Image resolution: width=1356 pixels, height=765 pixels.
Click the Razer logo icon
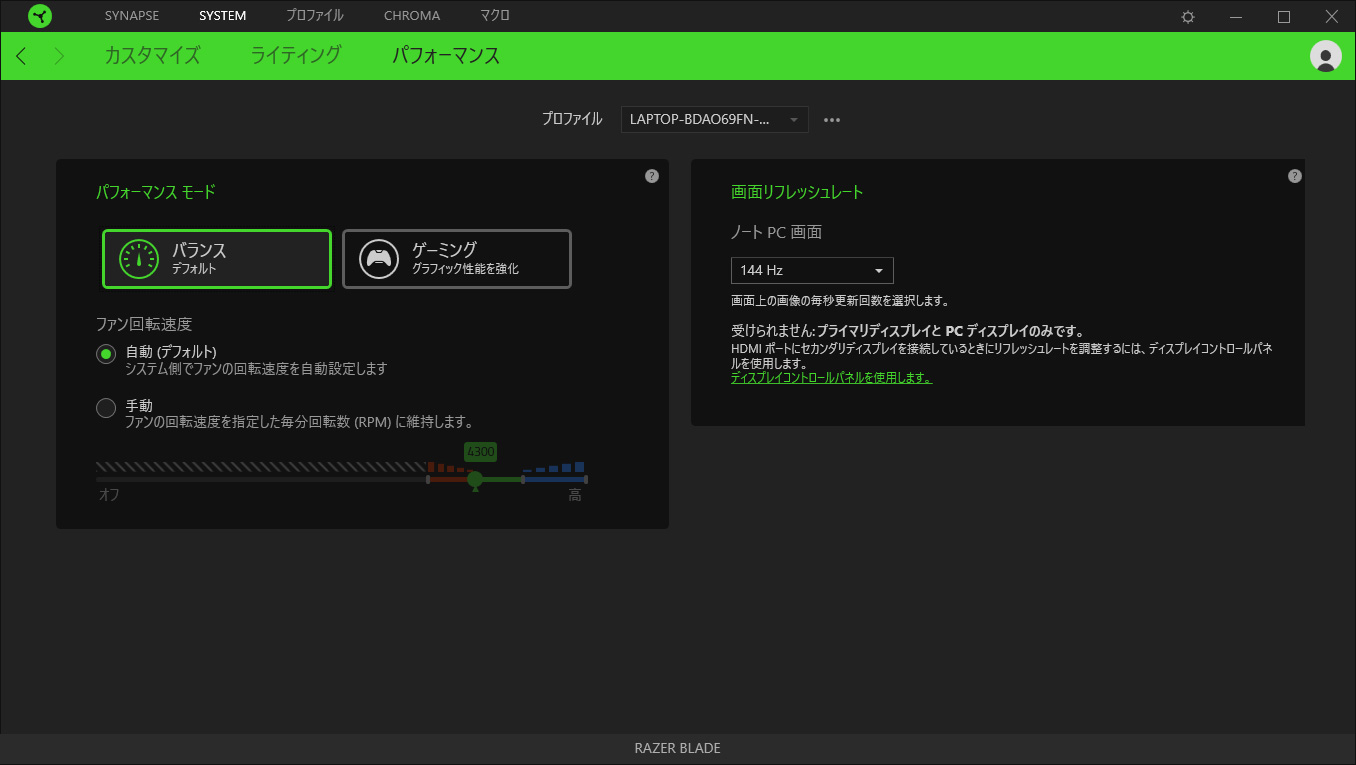click(x=40, y=16)
